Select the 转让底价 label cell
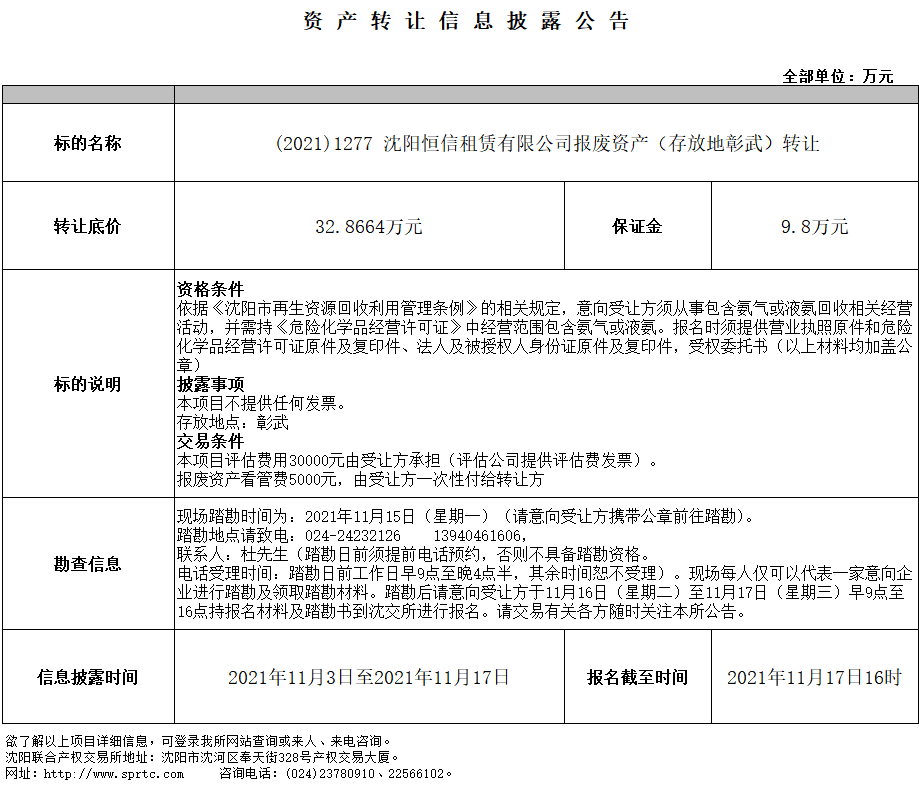Screen dimensions: 919x791 88,226
